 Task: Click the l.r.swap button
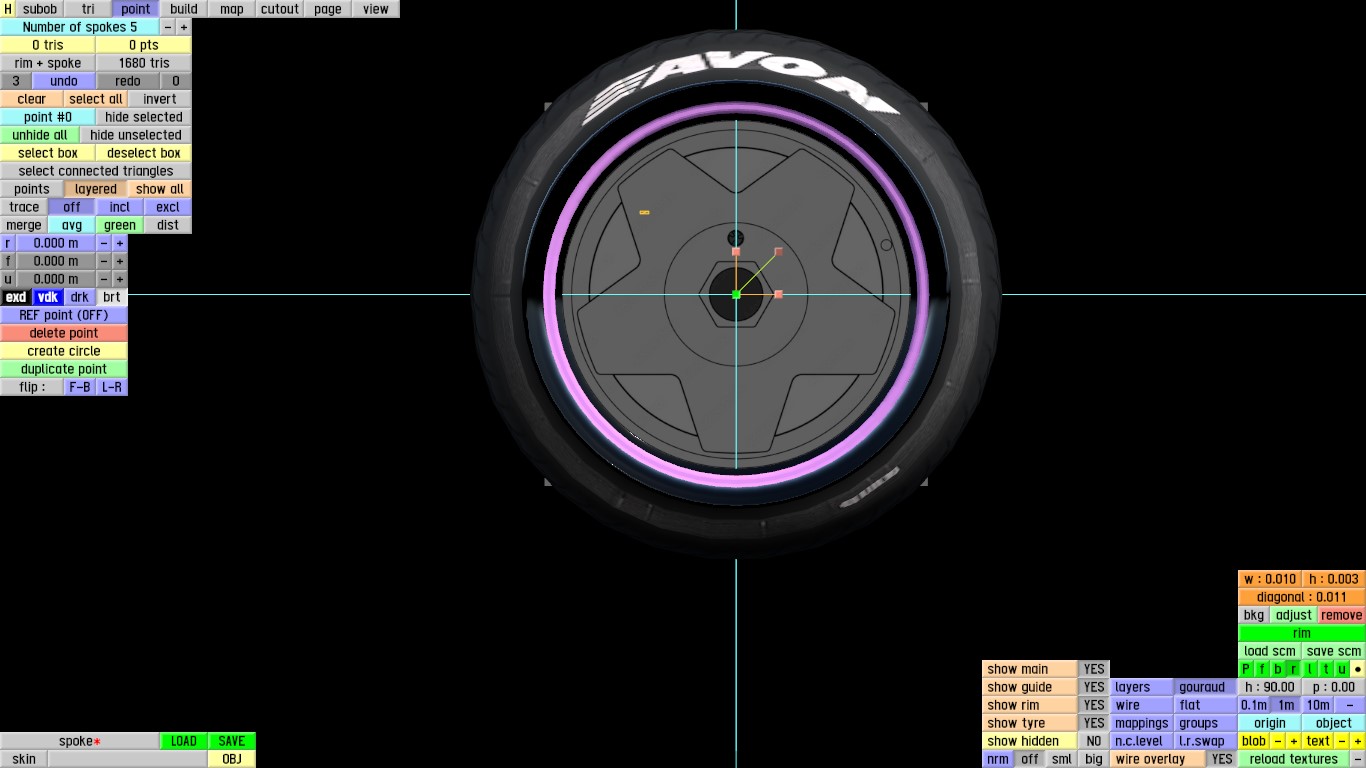coord(1206,741)
